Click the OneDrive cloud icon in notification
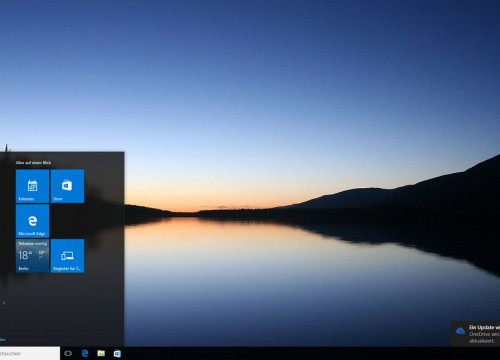Viewport: 500px width, 360px height. (x=460, y=331)
